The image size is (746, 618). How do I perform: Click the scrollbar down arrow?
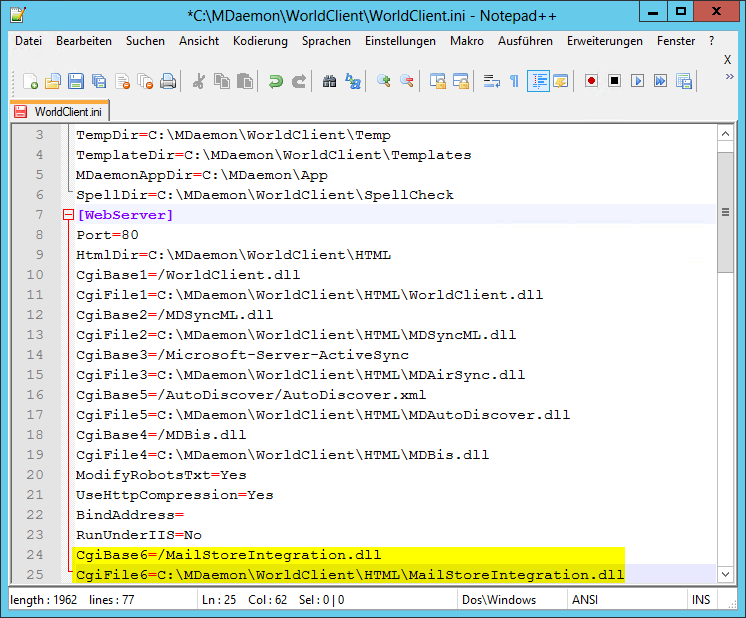pos(727,575)
